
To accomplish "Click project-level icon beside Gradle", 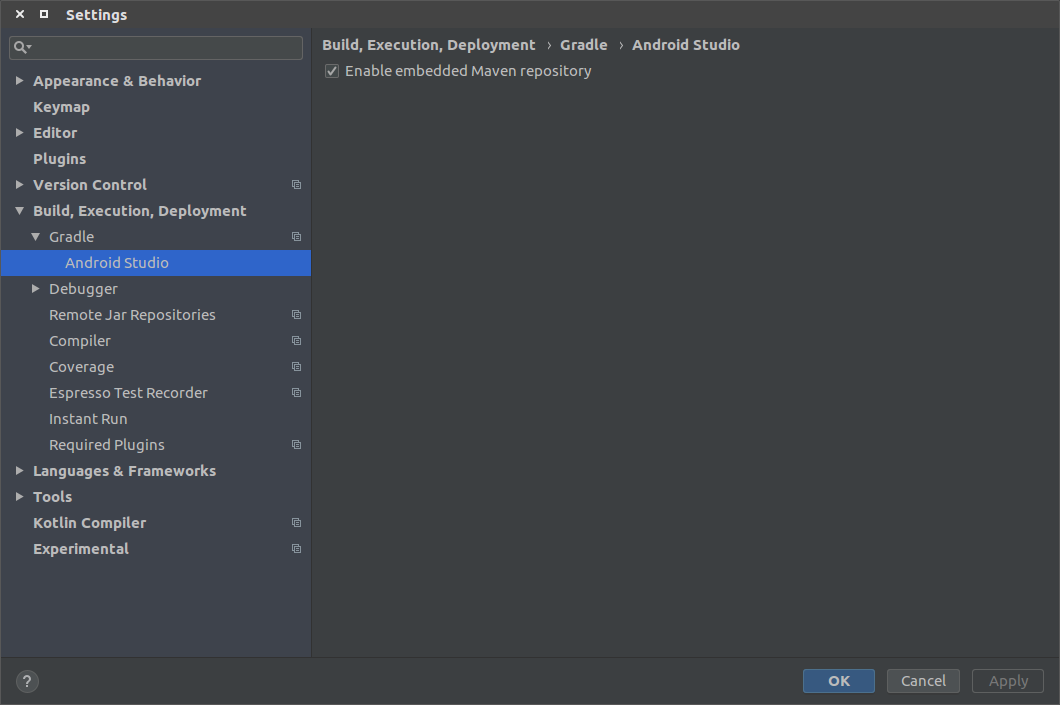I will 296,237.
